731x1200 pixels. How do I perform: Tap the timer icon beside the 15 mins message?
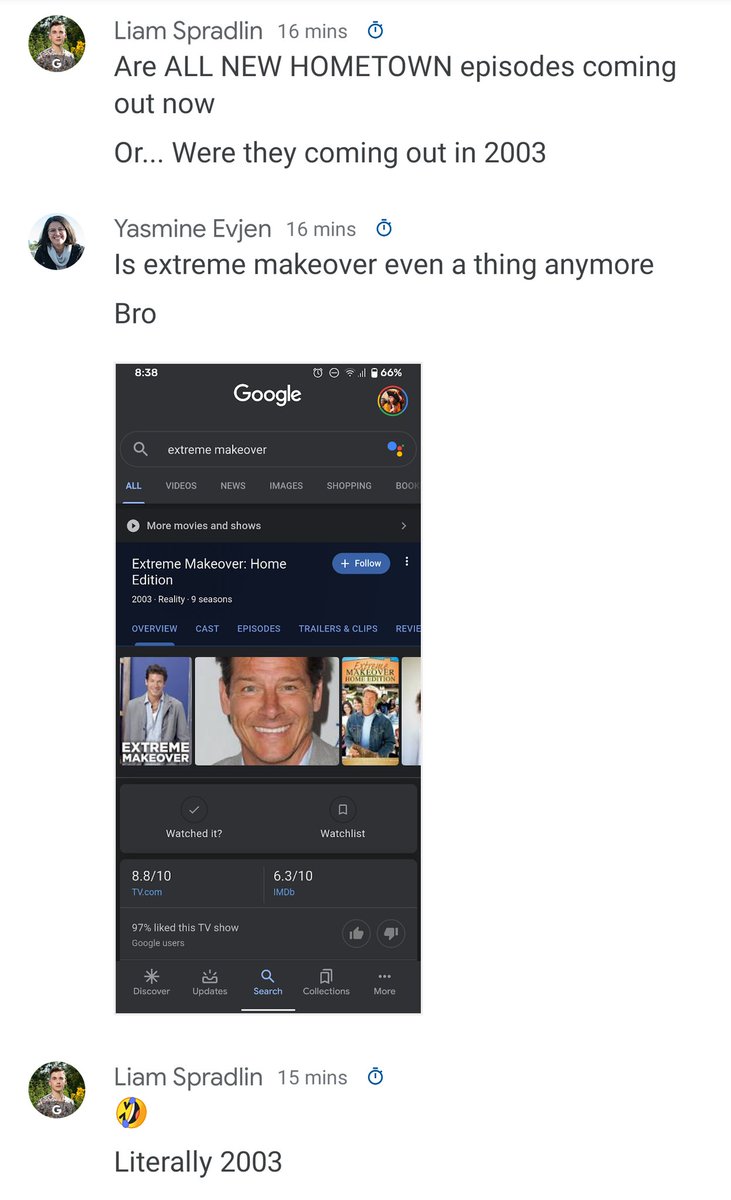coord(375,1076)
